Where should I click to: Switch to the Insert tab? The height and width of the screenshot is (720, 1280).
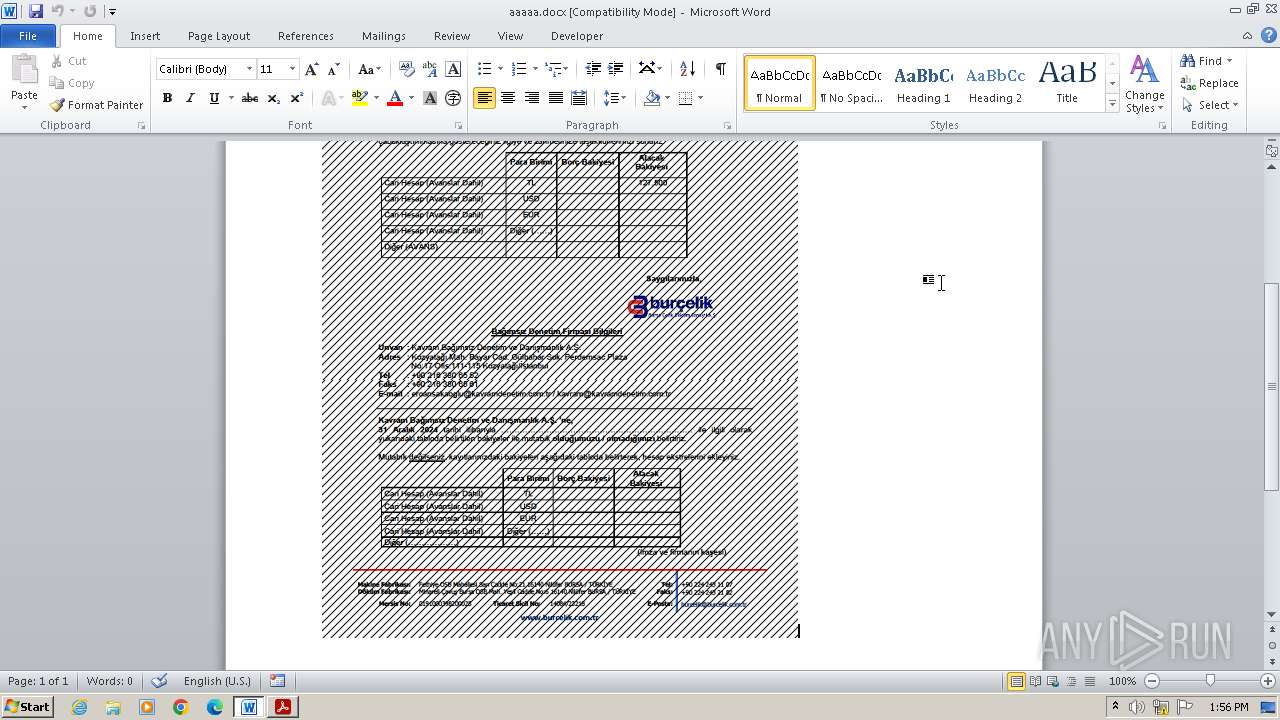[x=145, y=36]
